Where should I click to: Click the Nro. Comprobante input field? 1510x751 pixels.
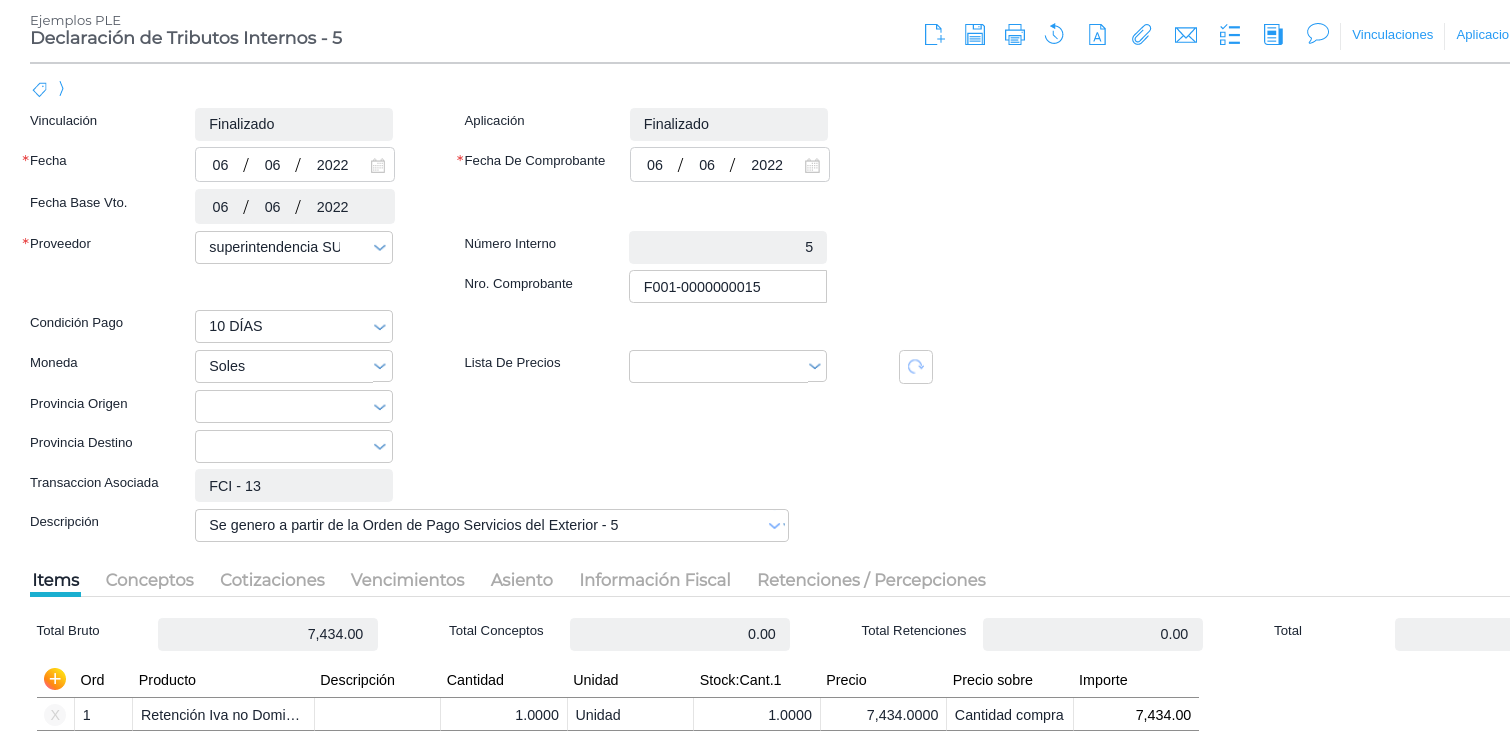(727, 287)
